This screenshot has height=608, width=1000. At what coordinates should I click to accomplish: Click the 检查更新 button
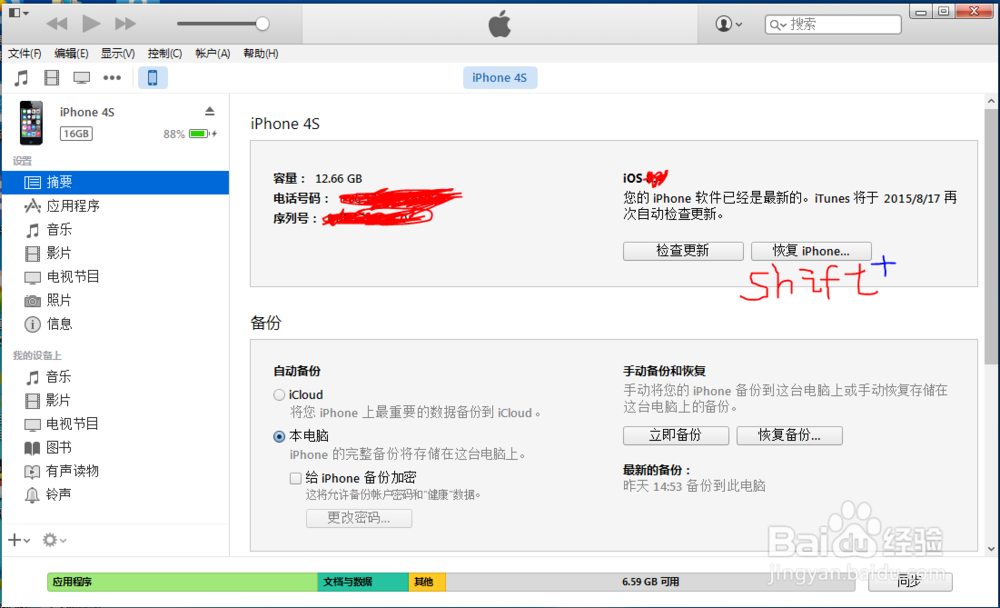point(683,251)
